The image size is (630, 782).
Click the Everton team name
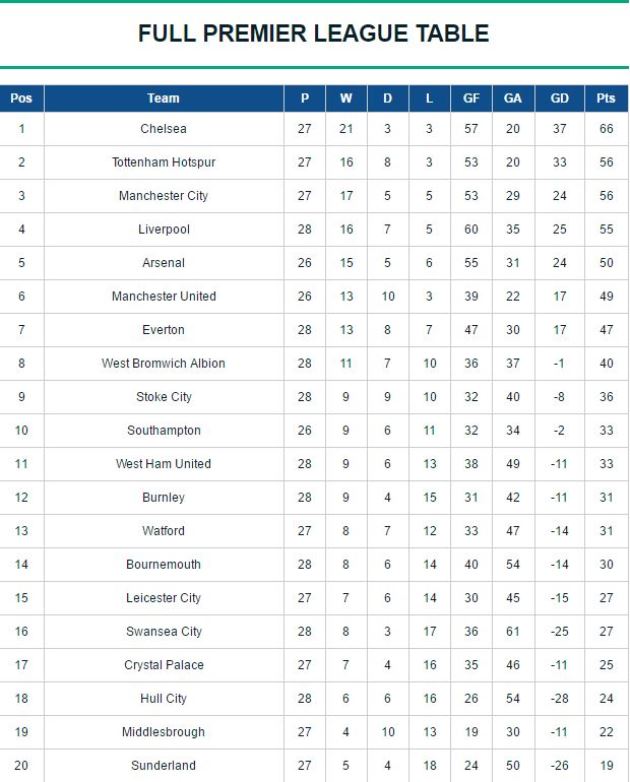[x=164, y=330]
